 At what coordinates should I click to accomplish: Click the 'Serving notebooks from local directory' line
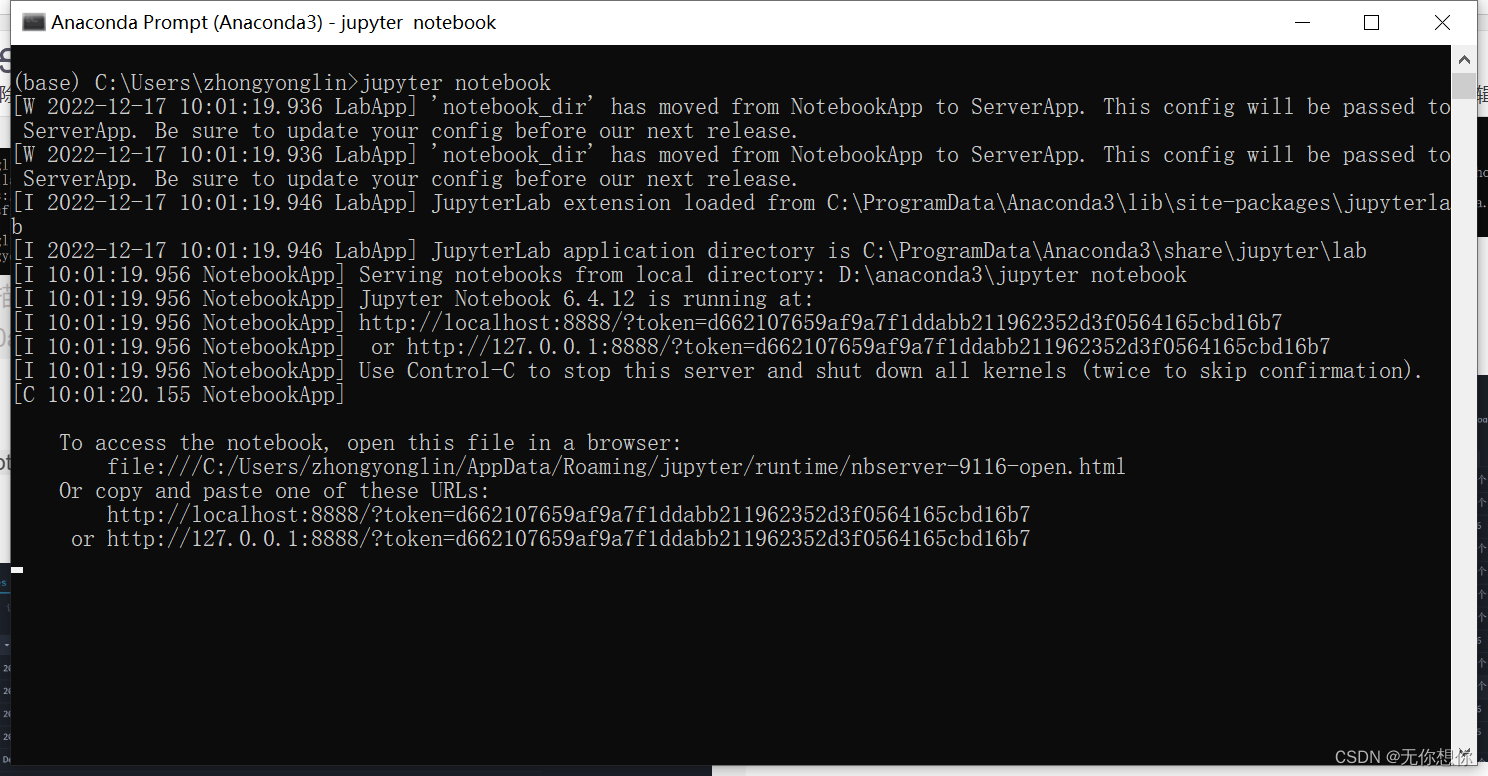(600, 275)
